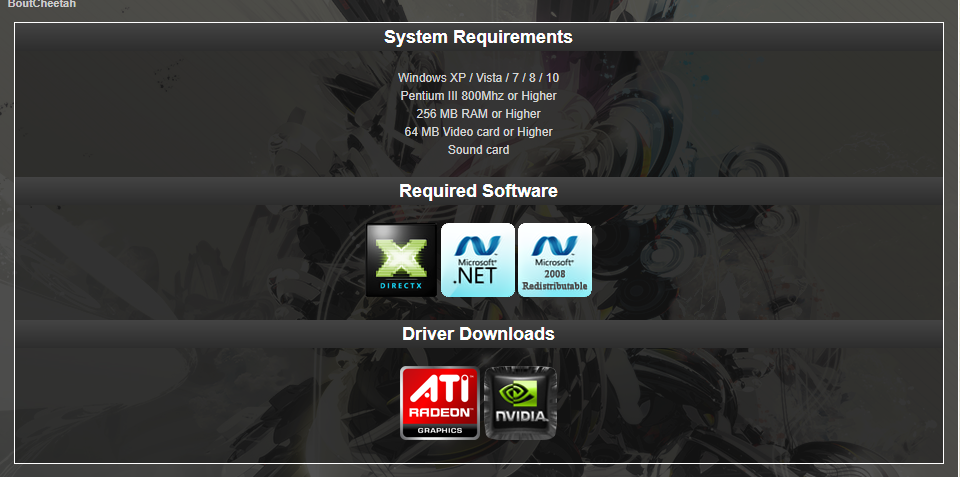Open the ATI Radeon Graphics driver icon

coord(440,403)
